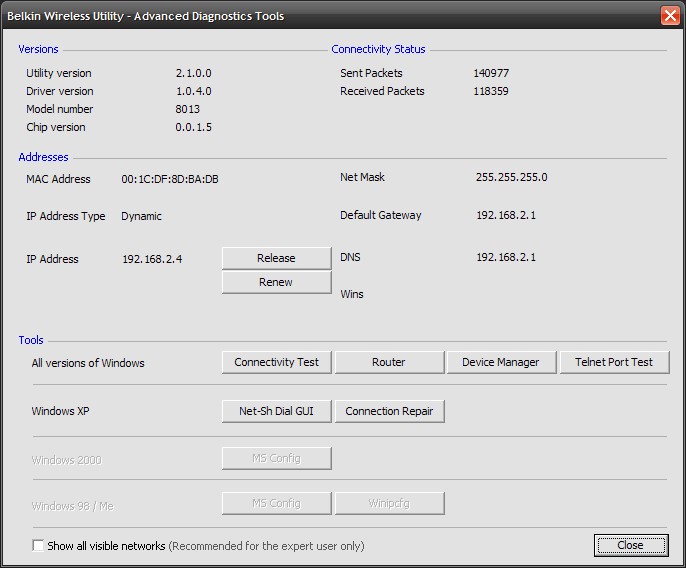Click the Release button
The height and width of the screenshot is (568, 686).
tap(276, 258)
